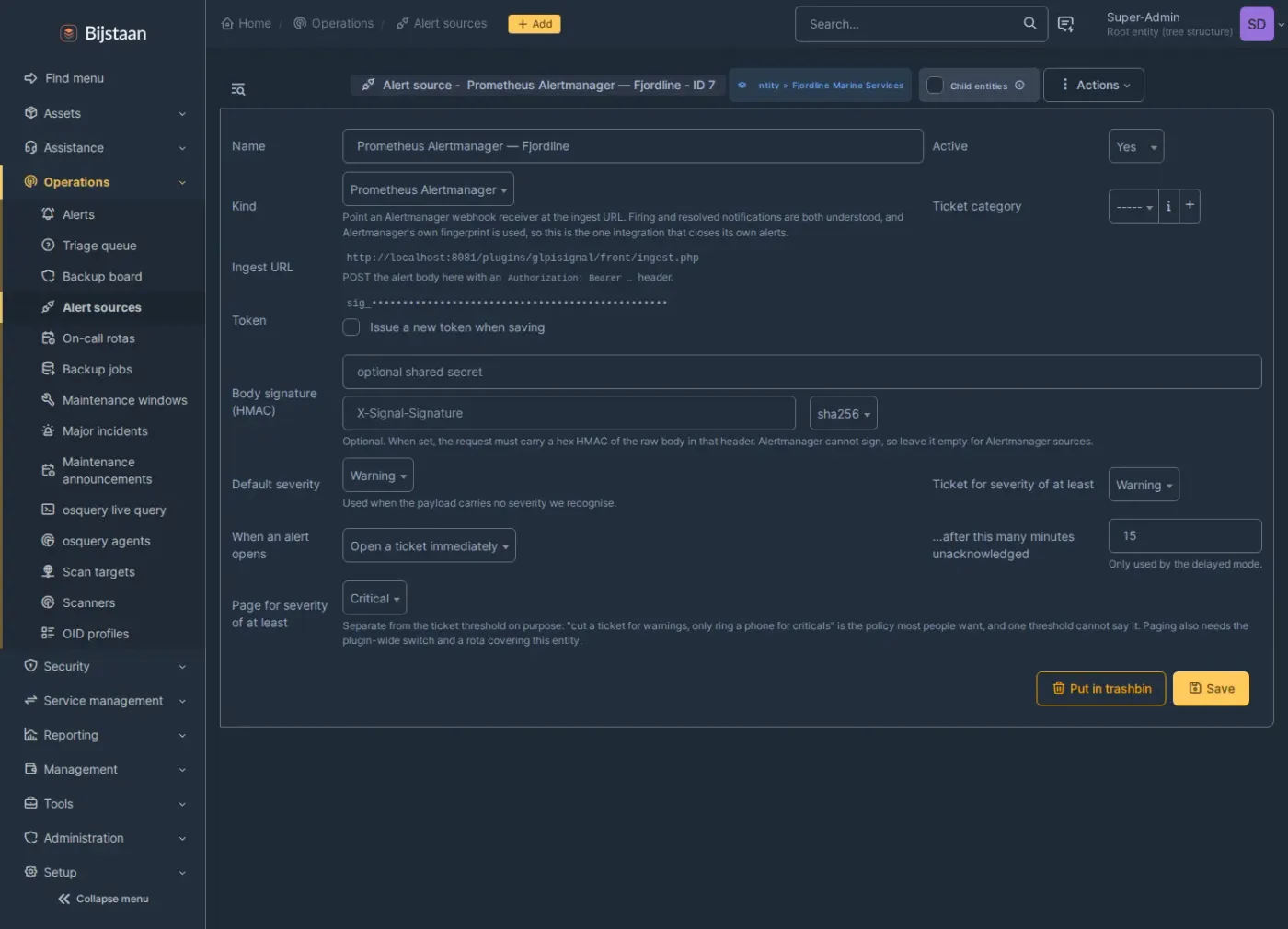
Task: Open the Operations breadcrumb link
Action: pos(334,24)
